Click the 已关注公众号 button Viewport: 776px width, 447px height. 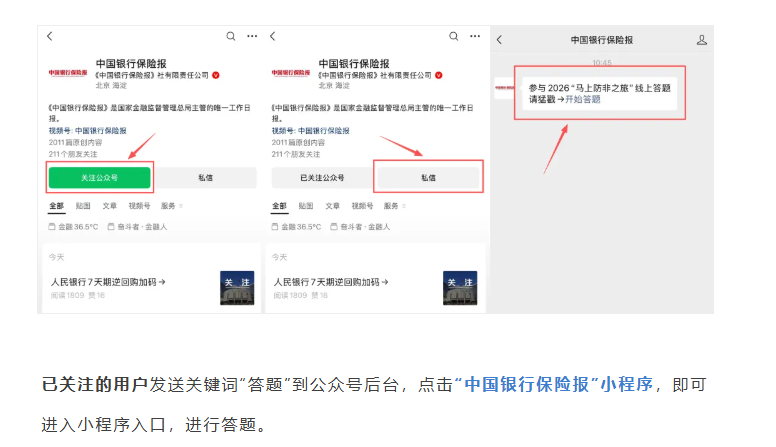point(322,178)
